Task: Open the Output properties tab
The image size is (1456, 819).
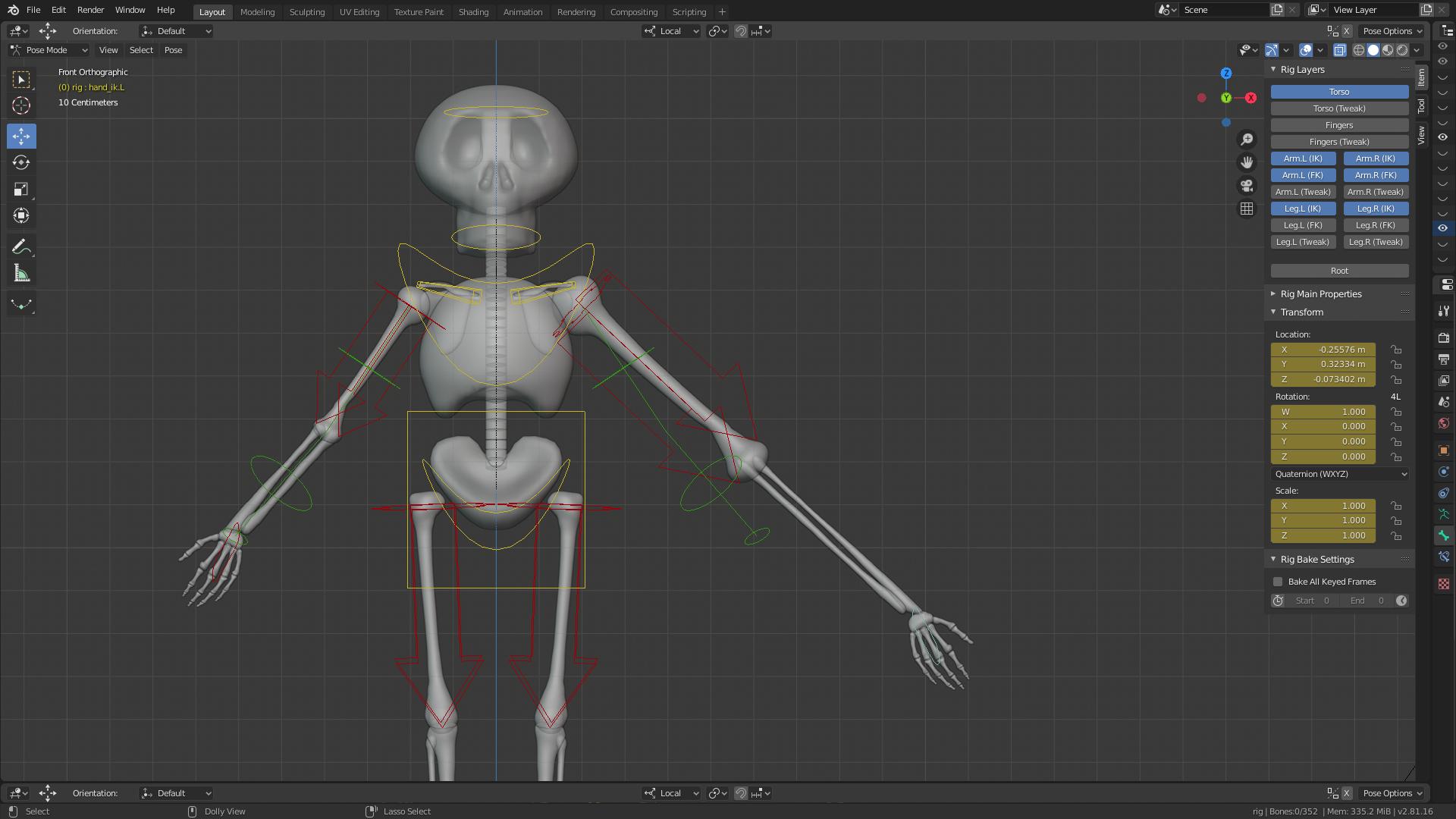Action: coord(1444,359)
